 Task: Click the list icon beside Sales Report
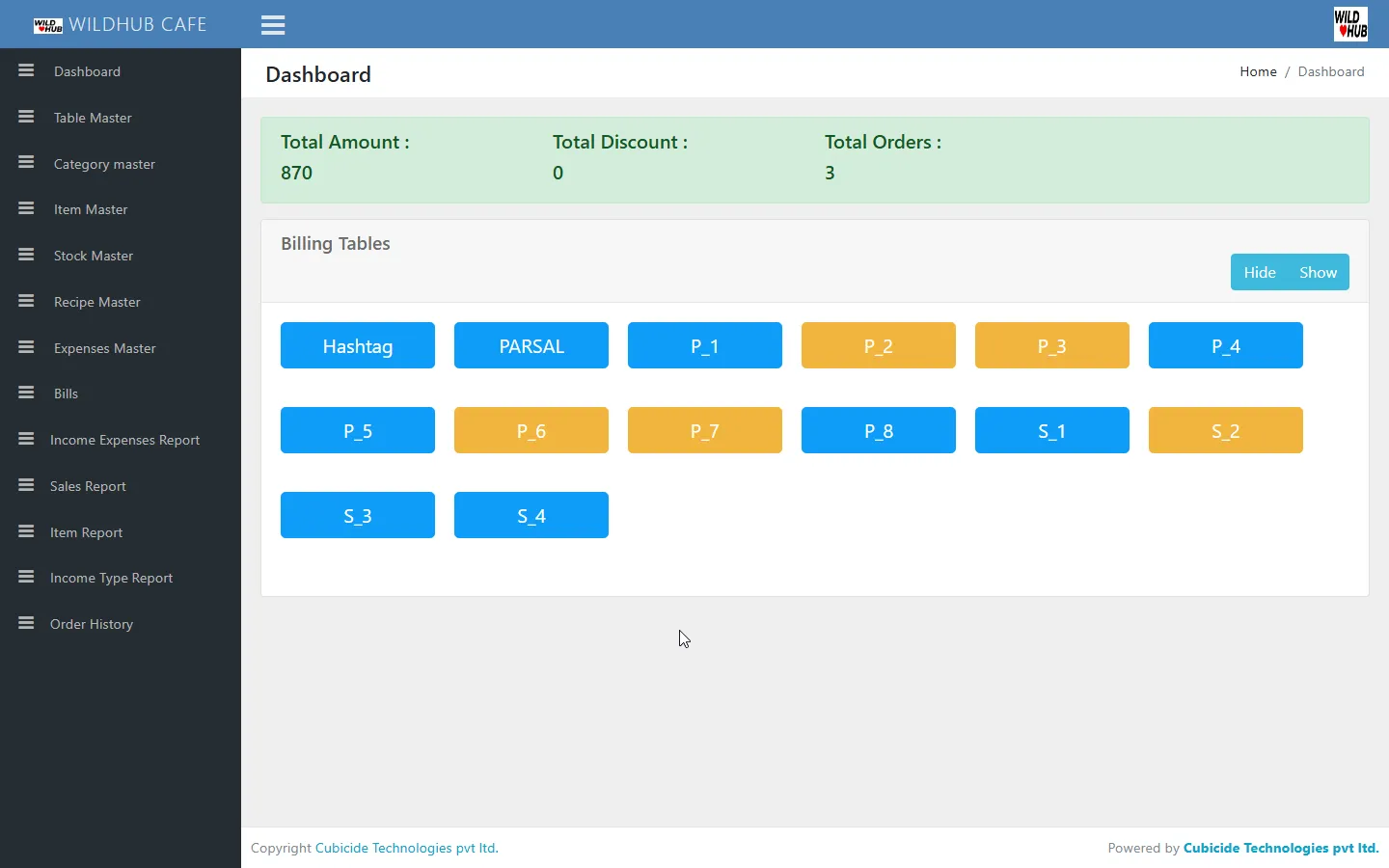[26, 485]
